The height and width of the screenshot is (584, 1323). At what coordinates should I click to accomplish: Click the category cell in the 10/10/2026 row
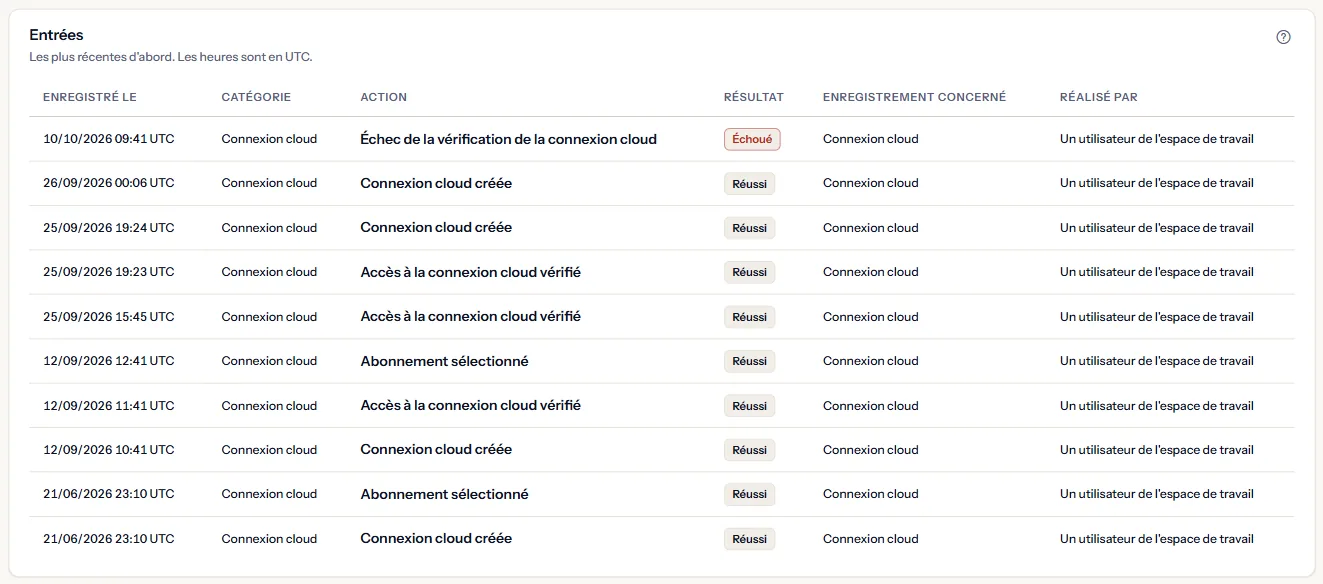point(269,139)
